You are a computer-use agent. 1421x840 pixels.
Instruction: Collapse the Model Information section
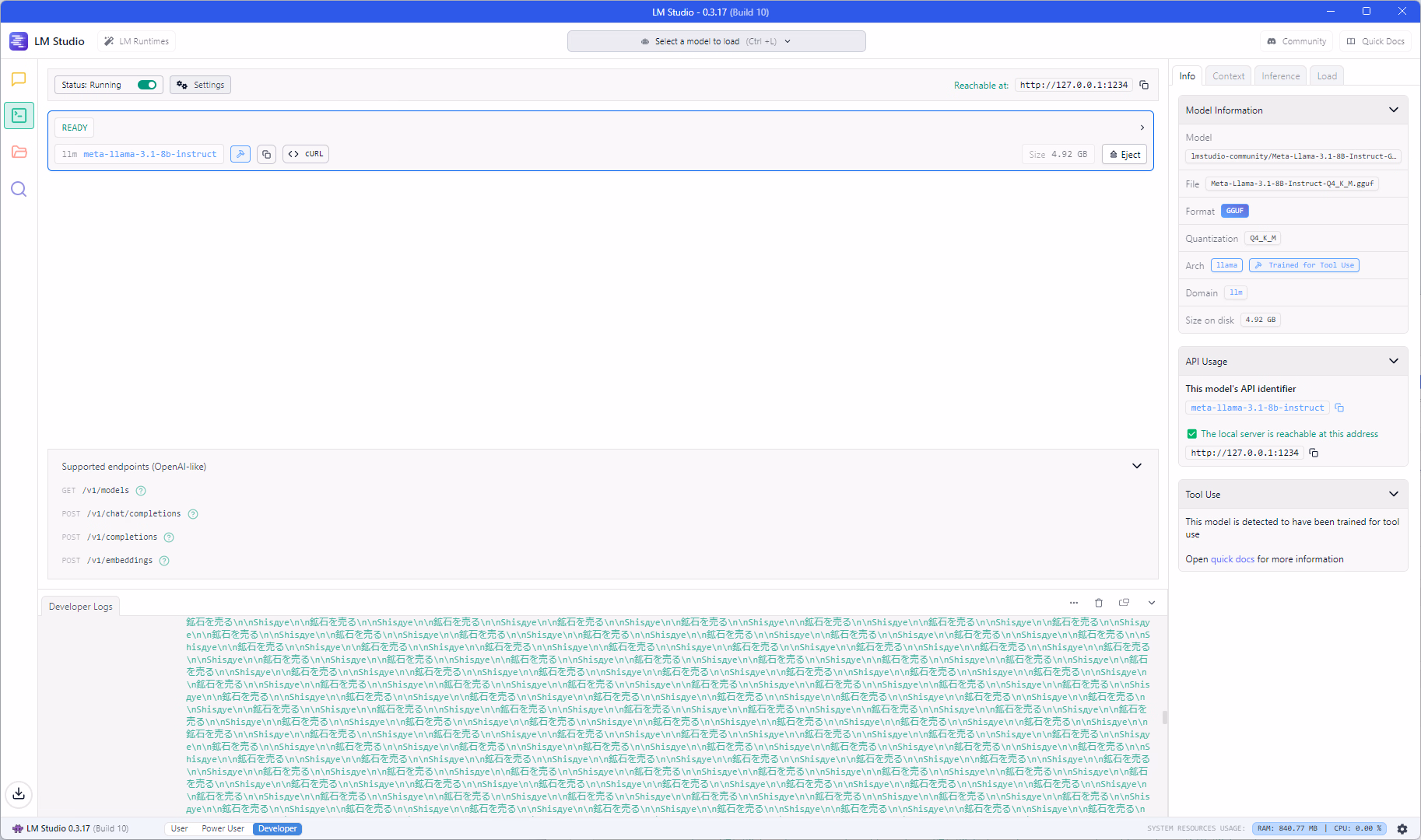click(x=1394, y=110)
